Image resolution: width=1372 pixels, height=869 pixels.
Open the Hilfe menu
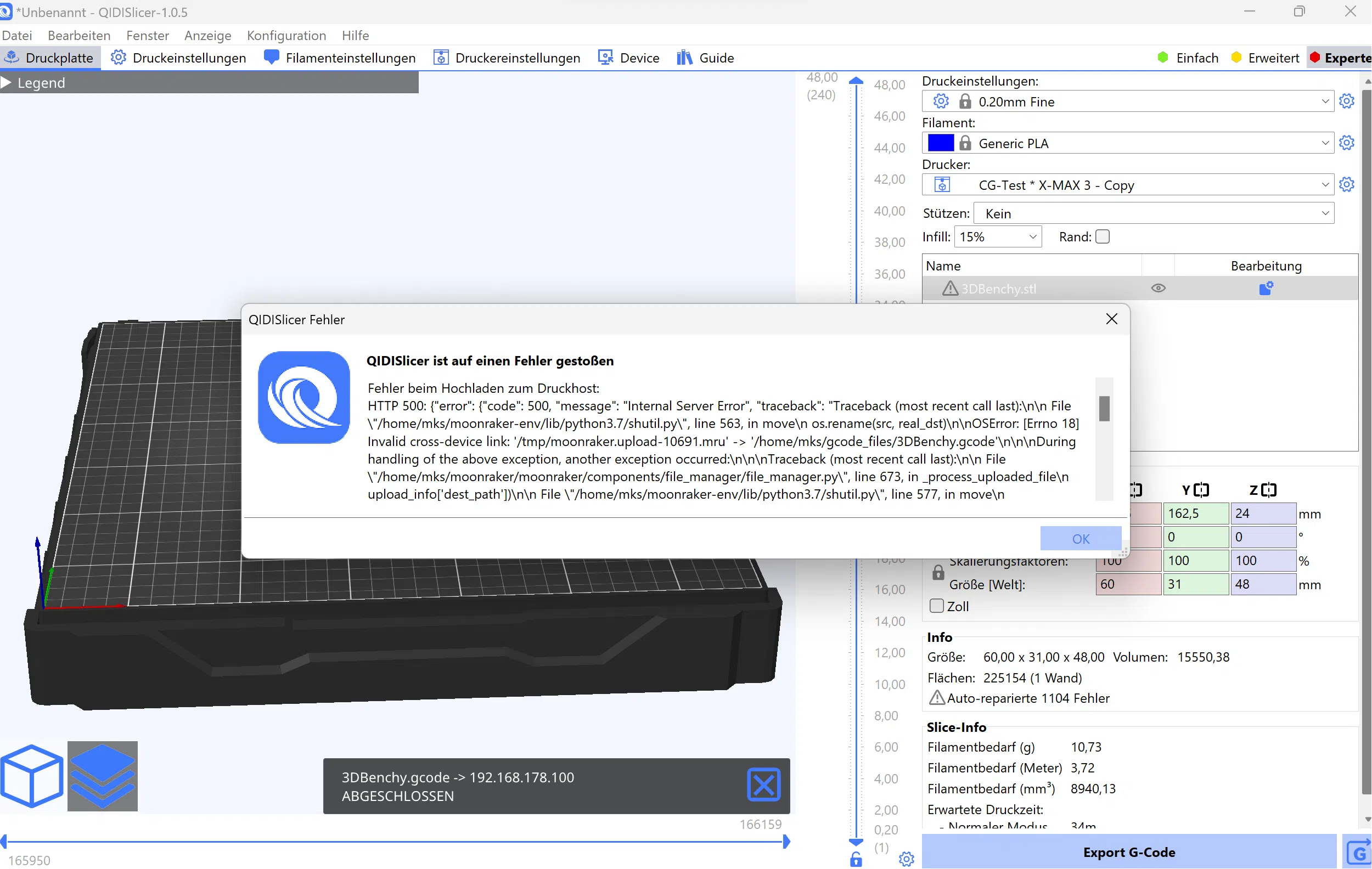[356, 35]
